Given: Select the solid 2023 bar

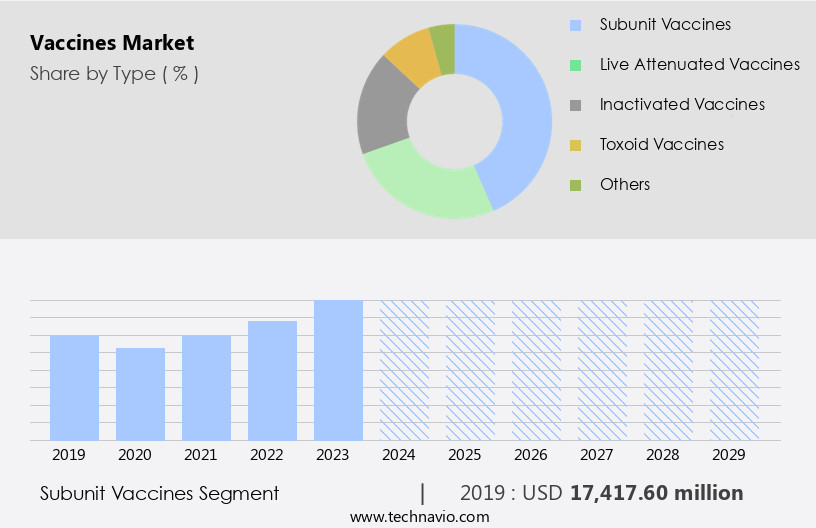Looking at the screenshot, I should [x=338, y=370].
